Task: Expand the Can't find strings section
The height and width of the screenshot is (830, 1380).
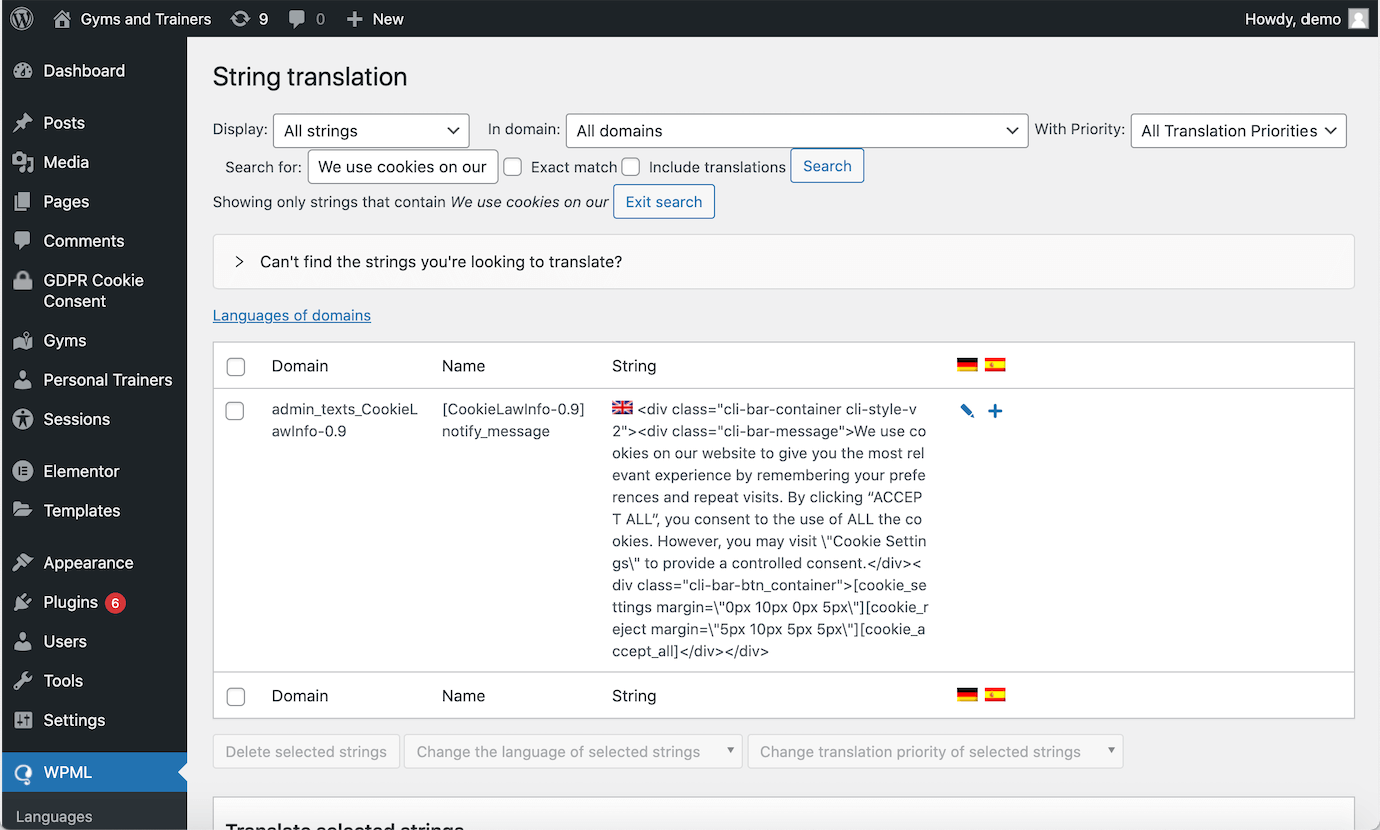Action: 238,261
